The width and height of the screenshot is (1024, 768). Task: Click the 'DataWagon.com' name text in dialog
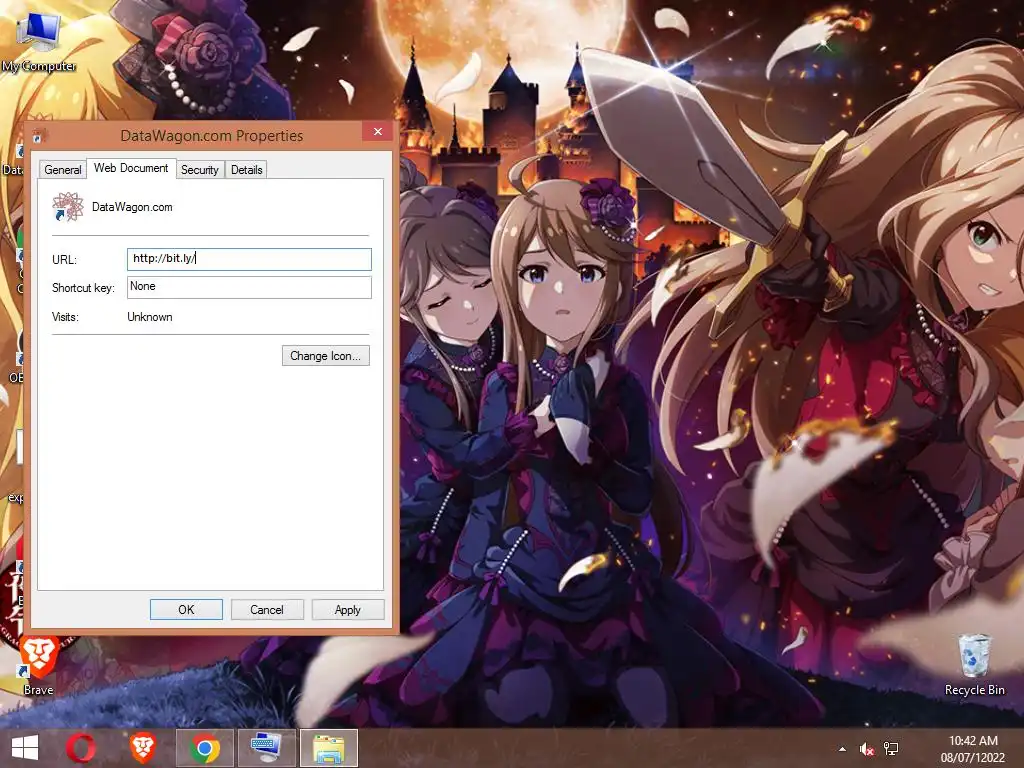132,207
